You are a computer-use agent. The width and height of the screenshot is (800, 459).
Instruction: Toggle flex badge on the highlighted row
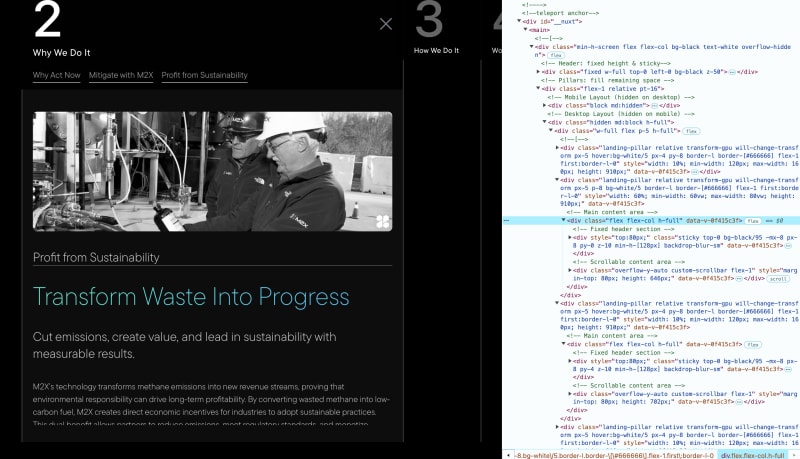click(753, 221)
